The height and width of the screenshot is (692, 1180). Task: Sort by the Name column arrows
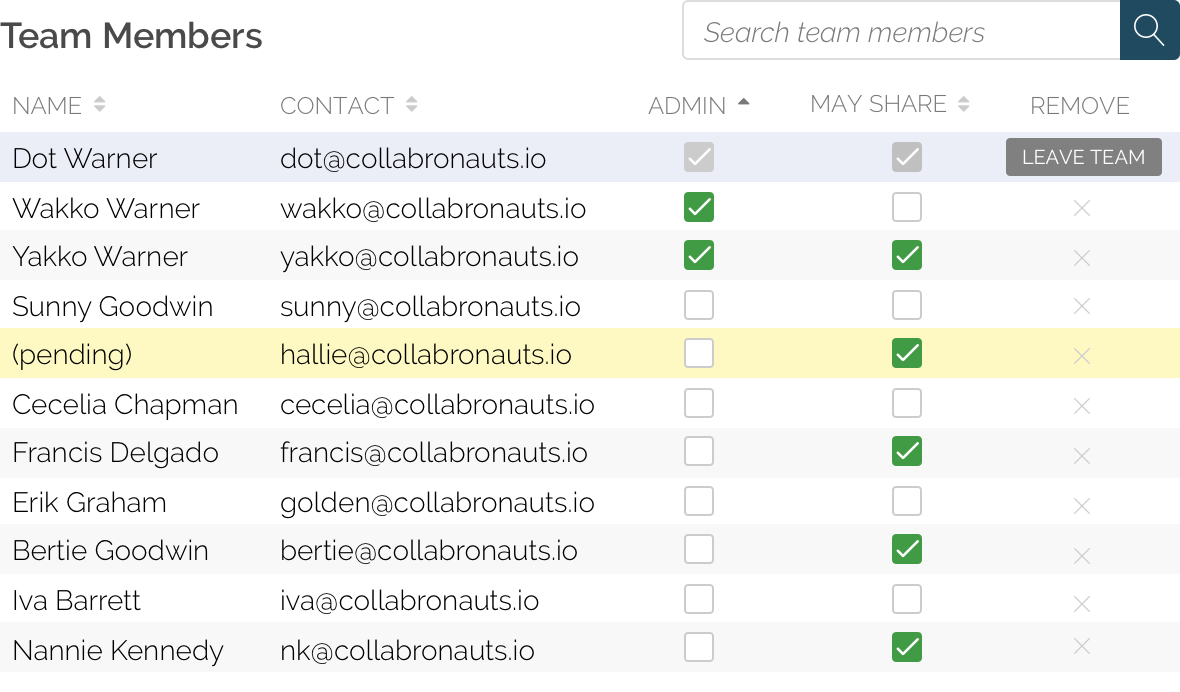coord(99,104)
